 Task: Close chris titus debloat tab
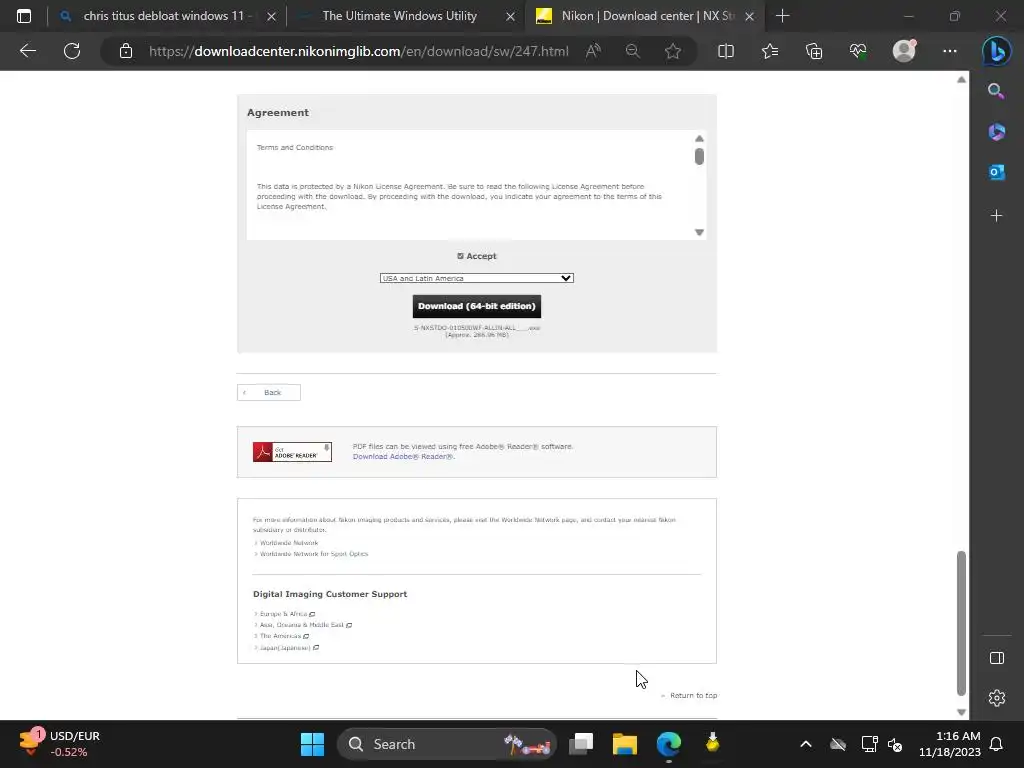pos(272,16)
